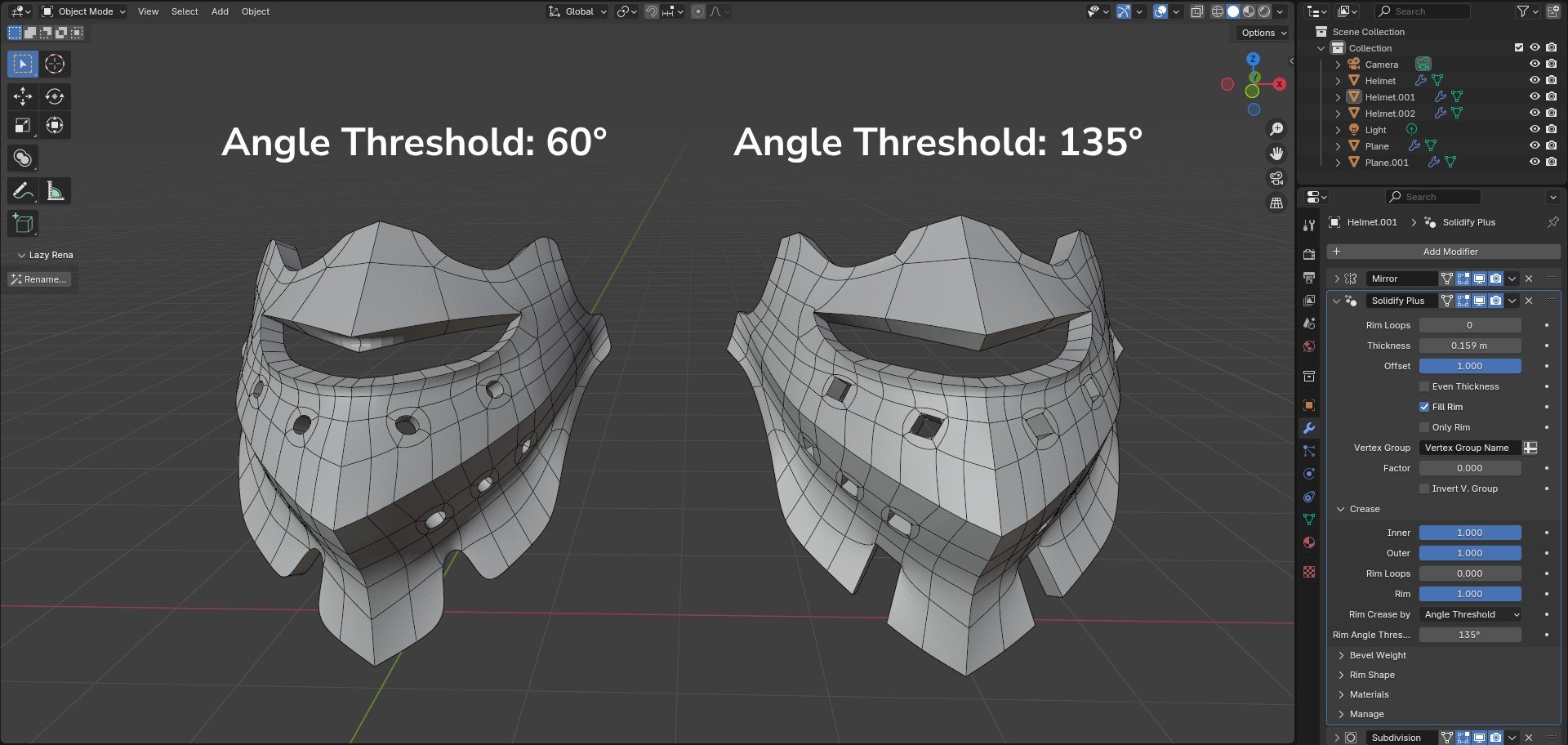The height and width of the screenshot is (745, 1568).
Task: Uncheck the Fill Rim checkbox
Action: pos(1424,407)
